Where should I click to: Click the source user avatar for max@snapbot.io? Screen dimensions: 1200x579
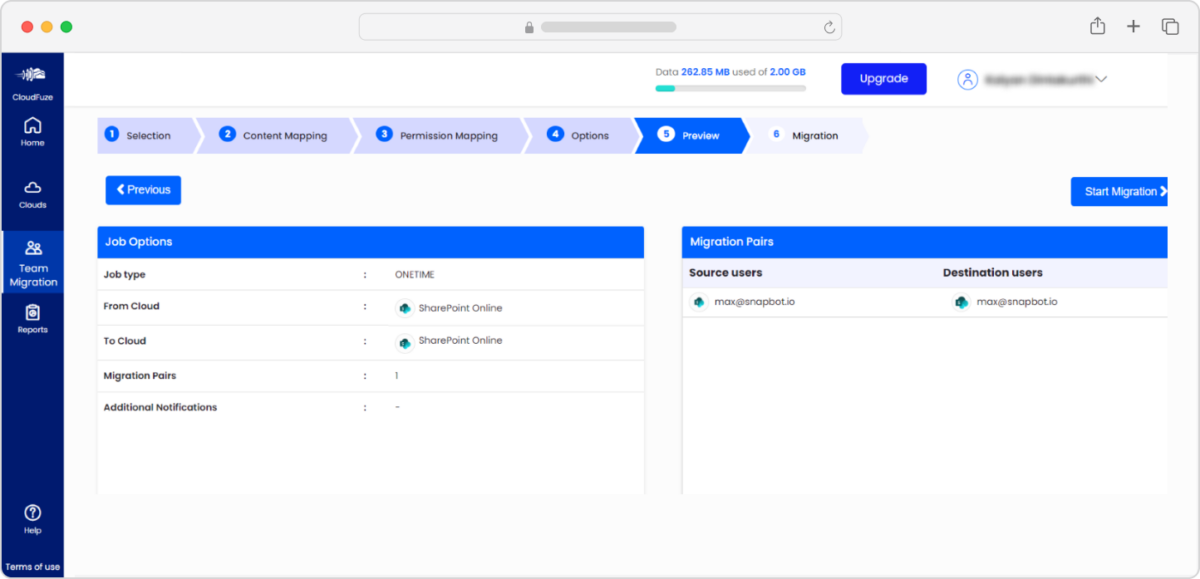pos(699,301)
